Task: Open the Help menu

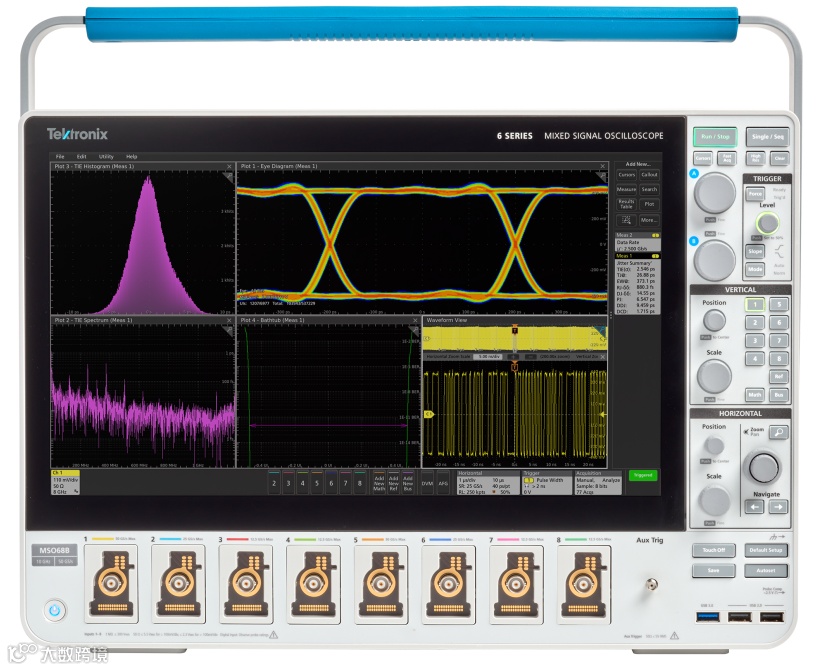Action: [131, 156]
